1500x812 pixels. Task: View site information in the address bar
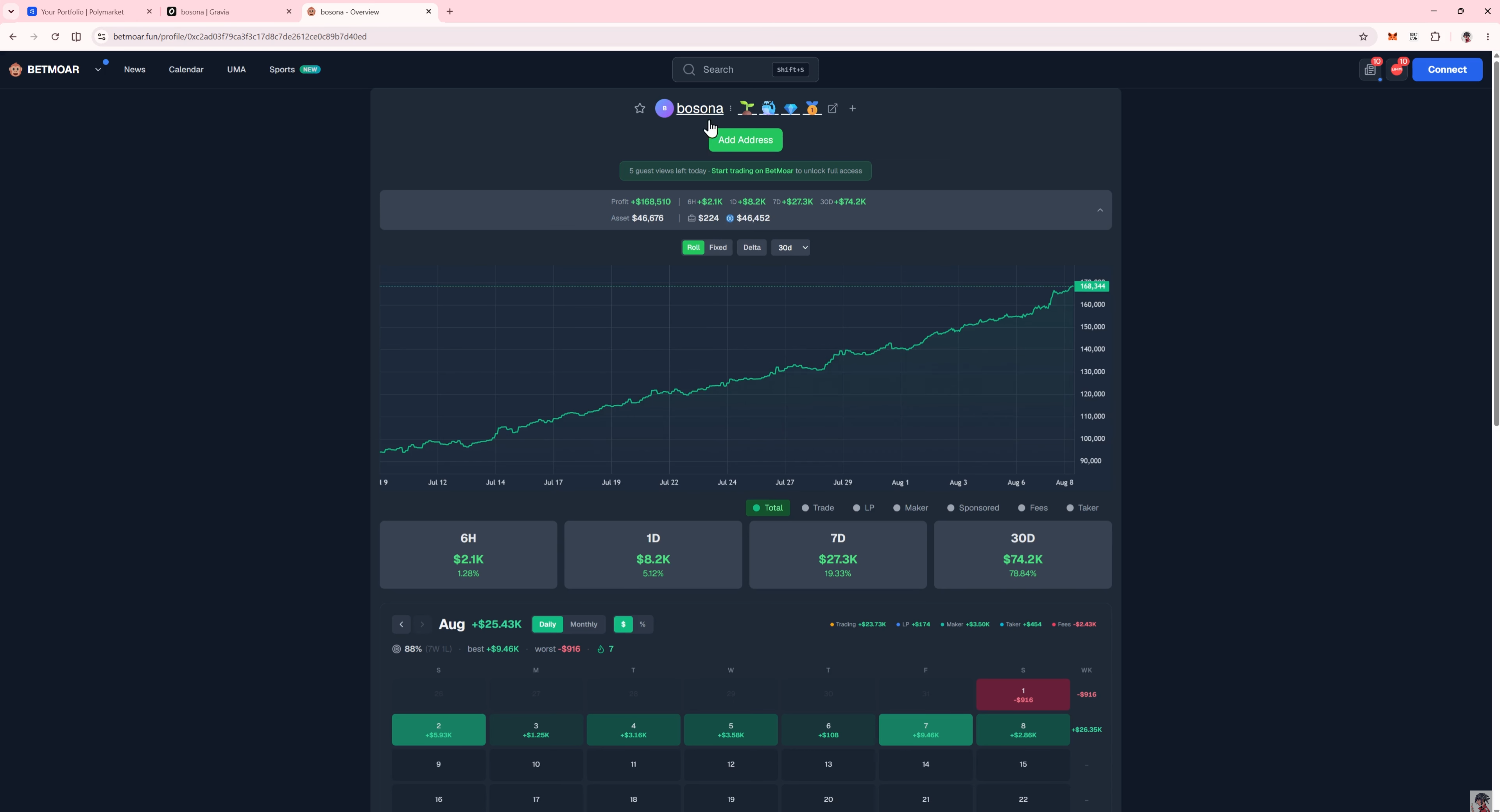tap(101, 37)
